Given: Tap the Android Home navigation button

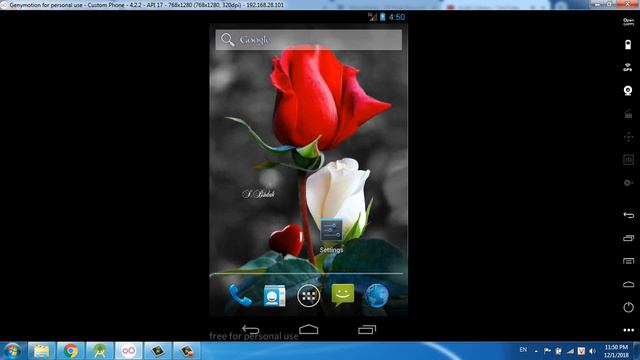Looking at the screenshot, I should click(x=309, y=329).
